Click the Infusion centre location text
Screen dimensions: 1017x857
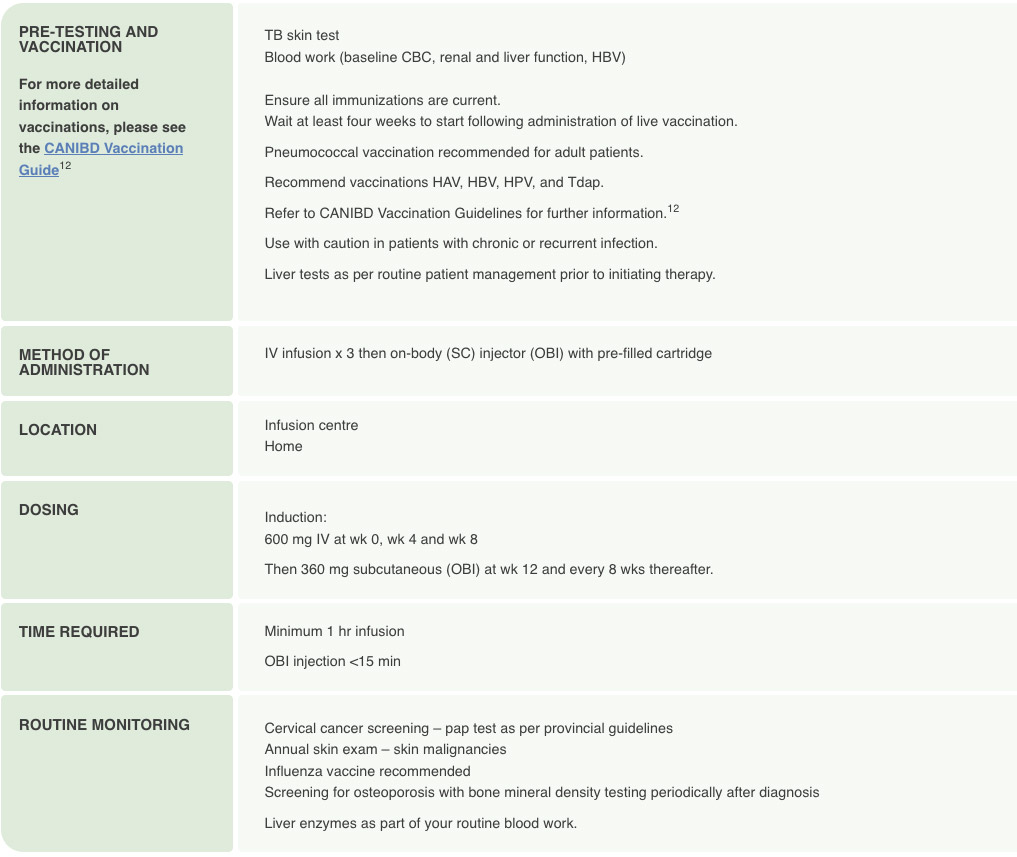(x=311, y=425)
